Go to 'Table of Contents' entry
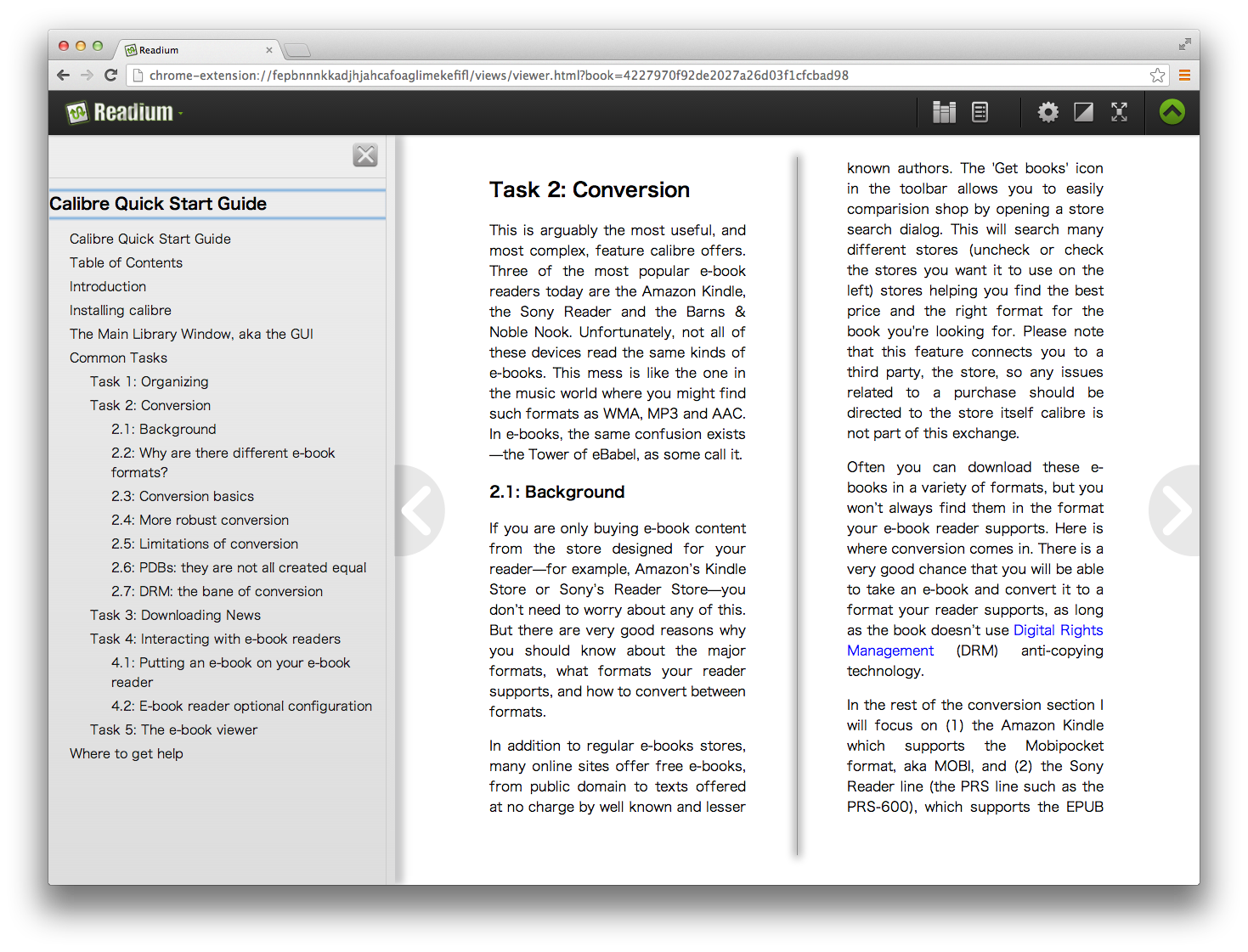The width and height of the screenshot is (1248, 952). click(x=126, y=262)
